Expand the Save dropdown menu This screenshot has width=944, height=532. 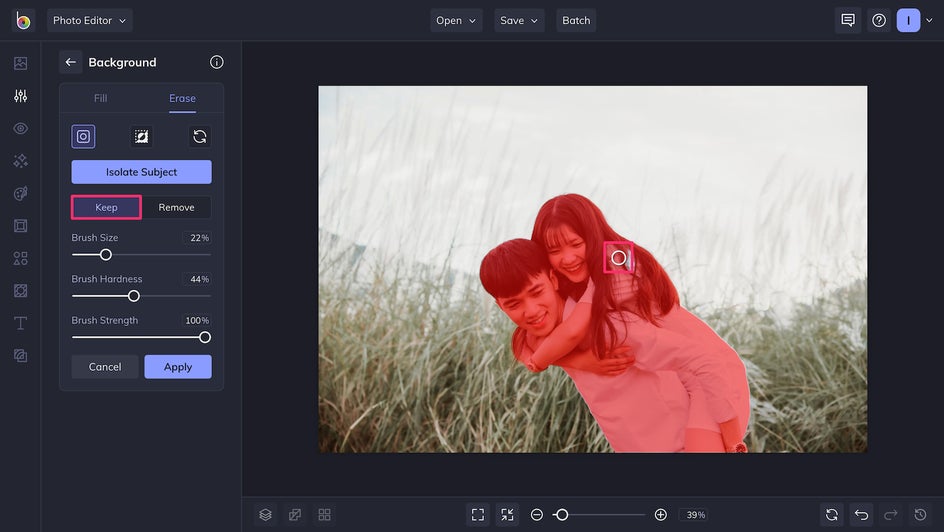click(519, 20)
